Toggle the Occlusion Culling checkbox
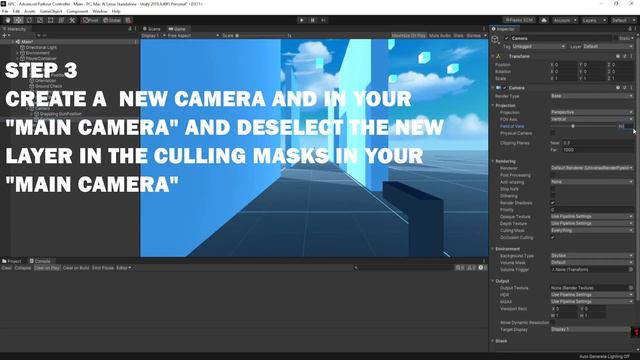The width and height of the screenshot is (640, 360). [x=553, y=238]
